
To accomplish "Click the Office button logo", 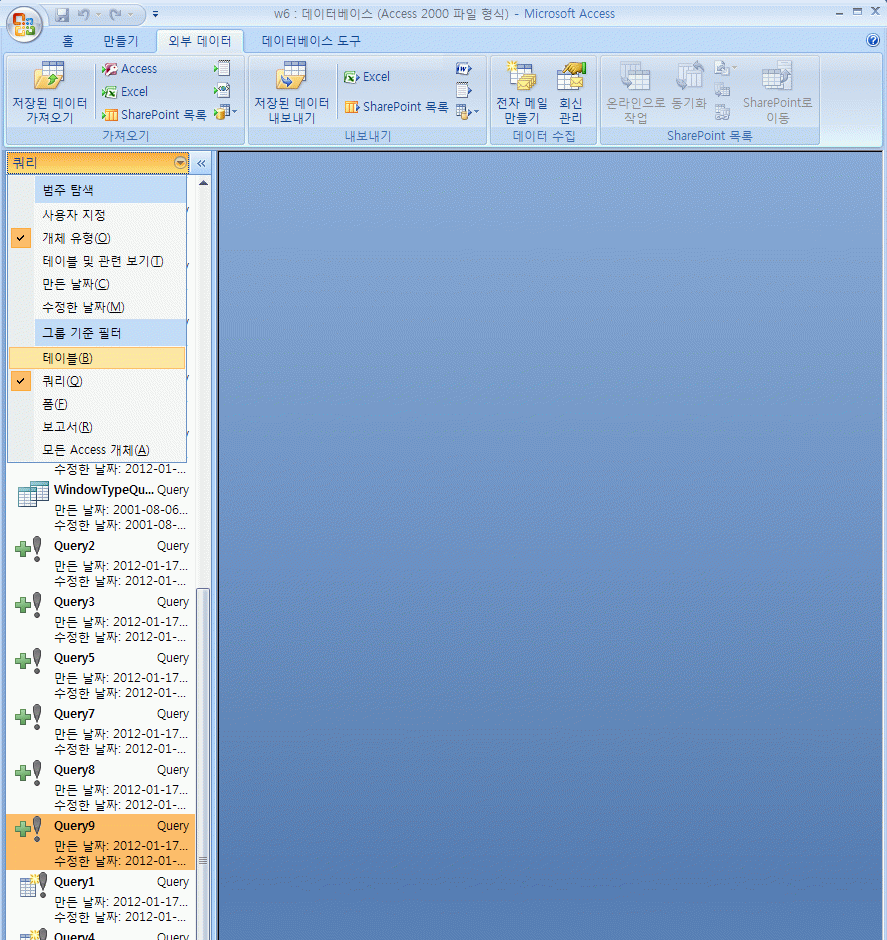I will (x=23, y=24).
